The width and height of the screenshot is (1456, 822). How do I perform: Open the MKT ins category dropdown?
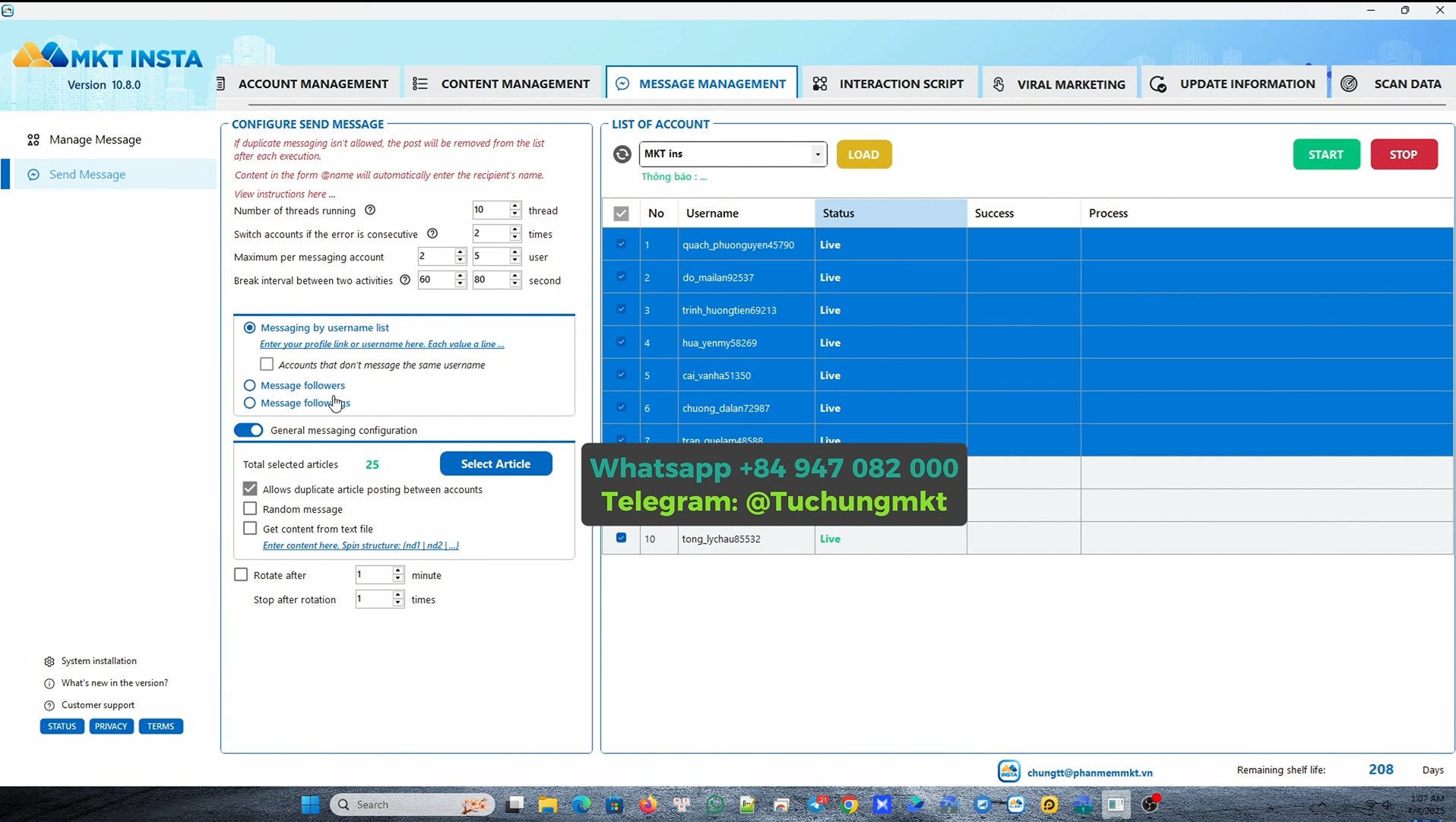[818, 154]
